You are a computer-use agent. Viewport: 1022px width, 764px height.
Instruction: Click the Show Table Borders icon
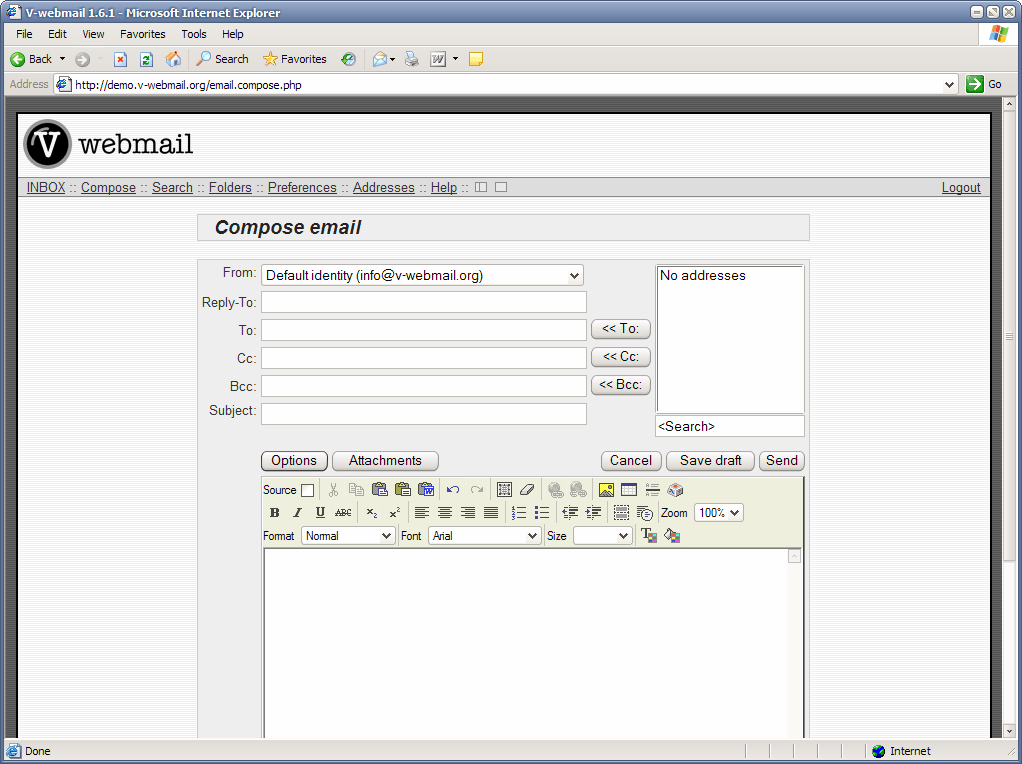pyautogui.click(x=621, y=513)
